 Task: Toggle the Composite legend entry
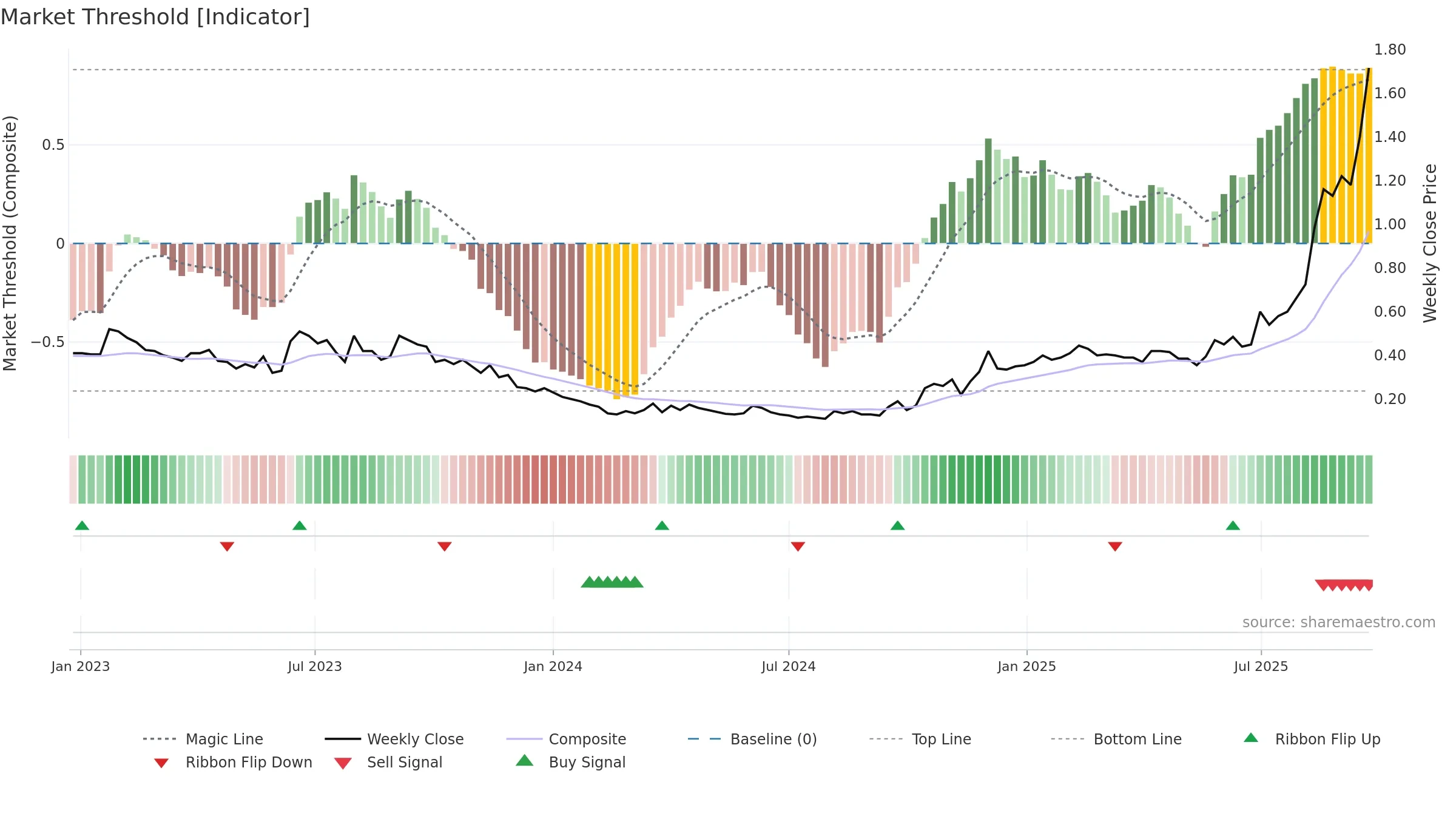[x=566, y=739]
